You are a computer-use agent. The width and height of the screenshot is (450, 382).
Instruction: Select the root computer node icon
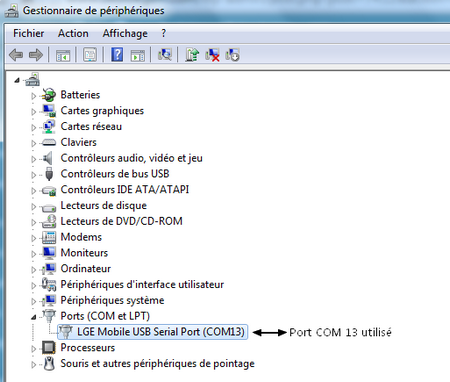click(33, 79)
